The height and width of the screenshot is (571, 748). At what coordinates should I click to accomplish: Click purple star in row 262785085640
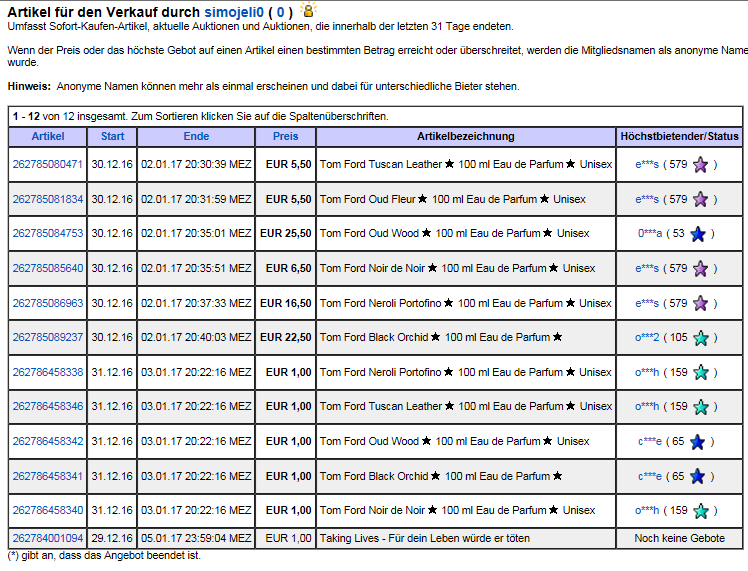[700, 269]
